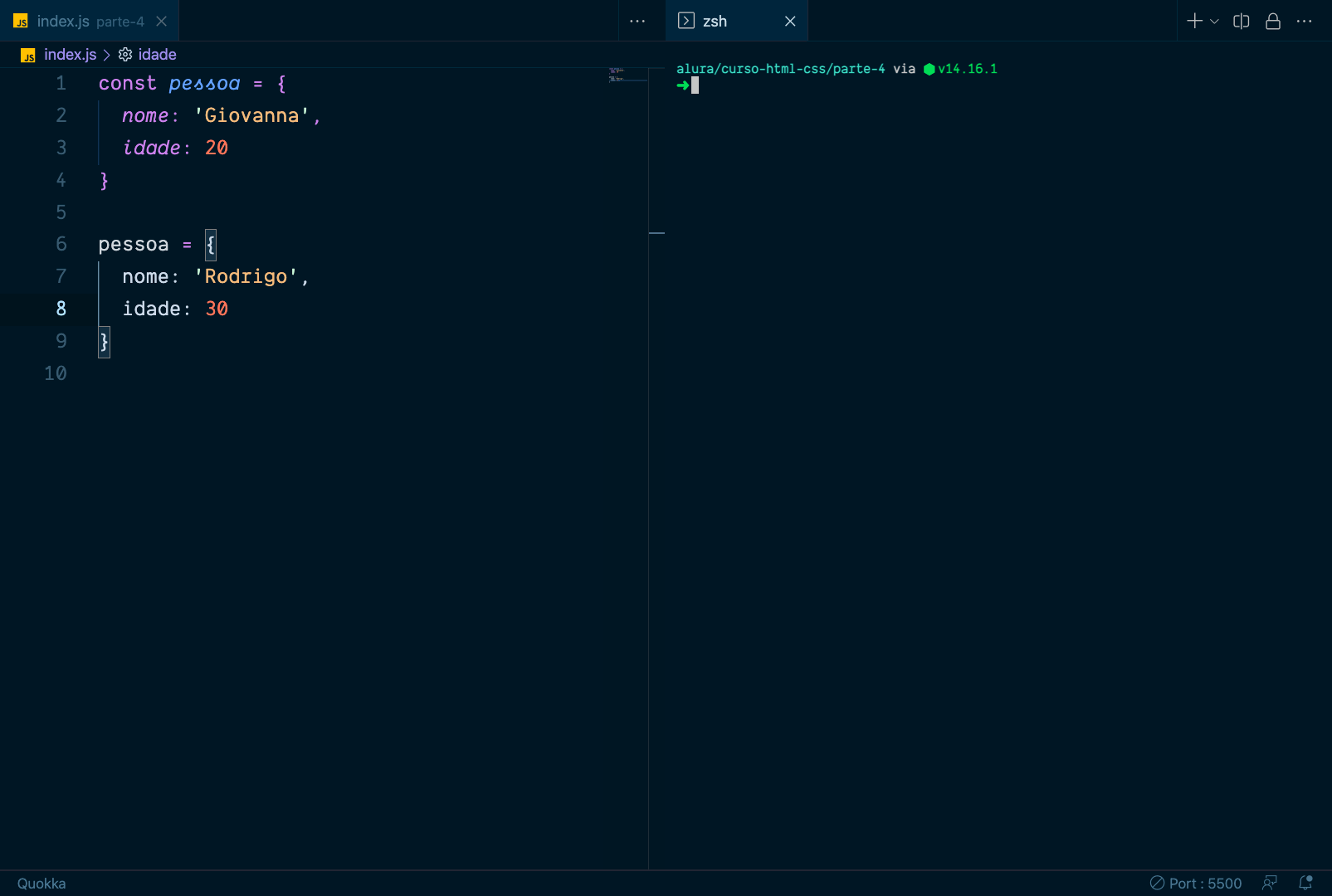1332x896 pixels.
Task: Click the gear symbol icon beside idade
Action: pyautogui.click(x=125, y=55)
